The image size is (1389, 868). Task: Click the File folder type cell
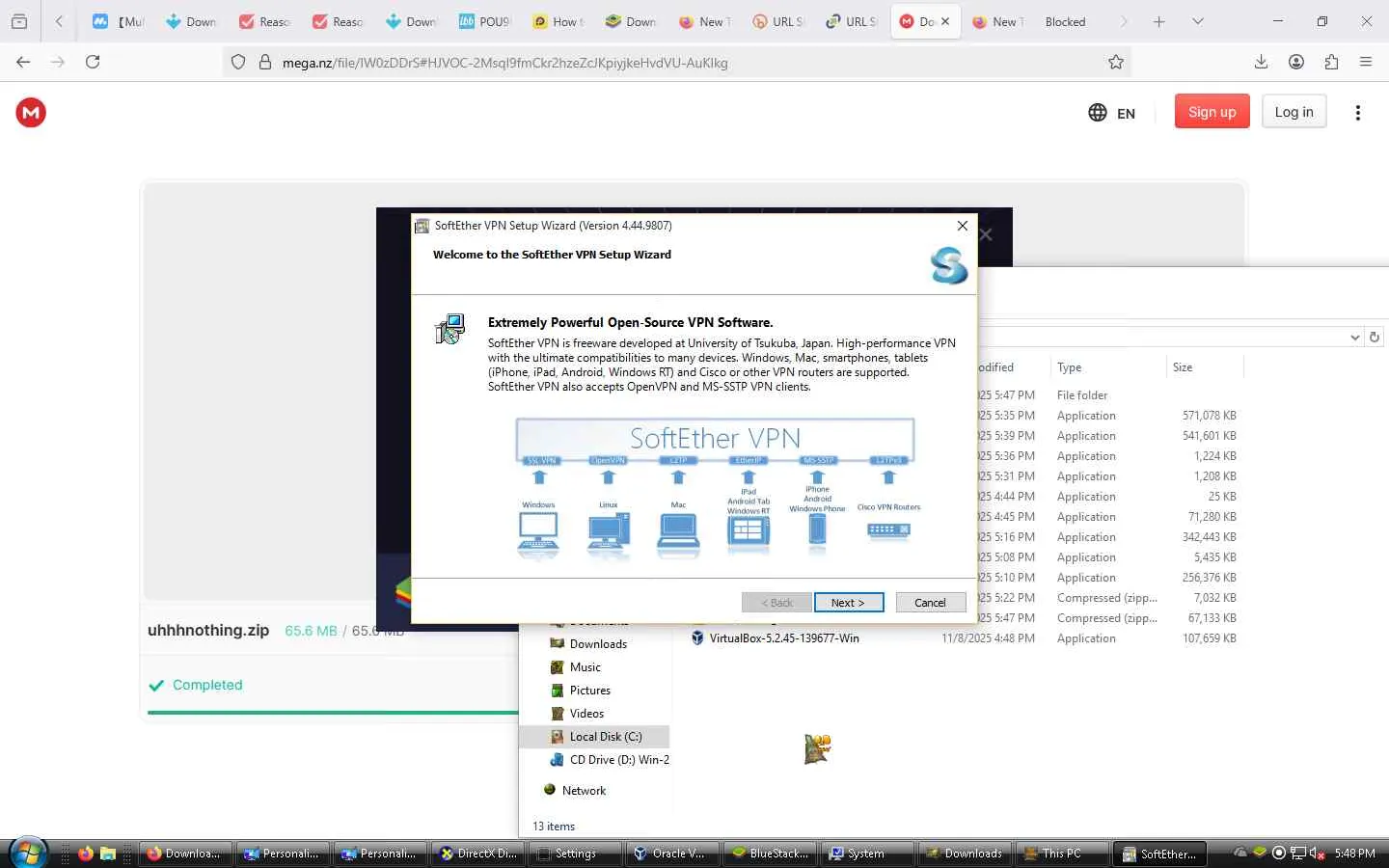tap(1082, 395)
